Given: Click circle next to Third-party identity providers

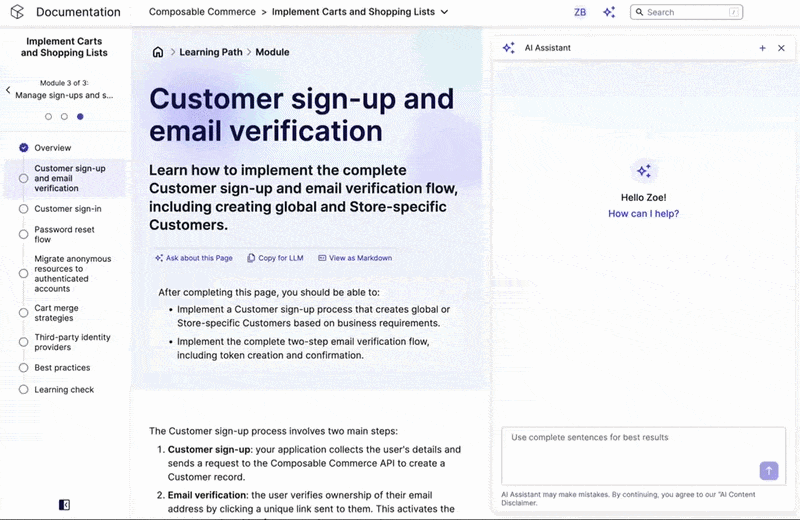Looking at the screenshot, I should pos(23,342).
